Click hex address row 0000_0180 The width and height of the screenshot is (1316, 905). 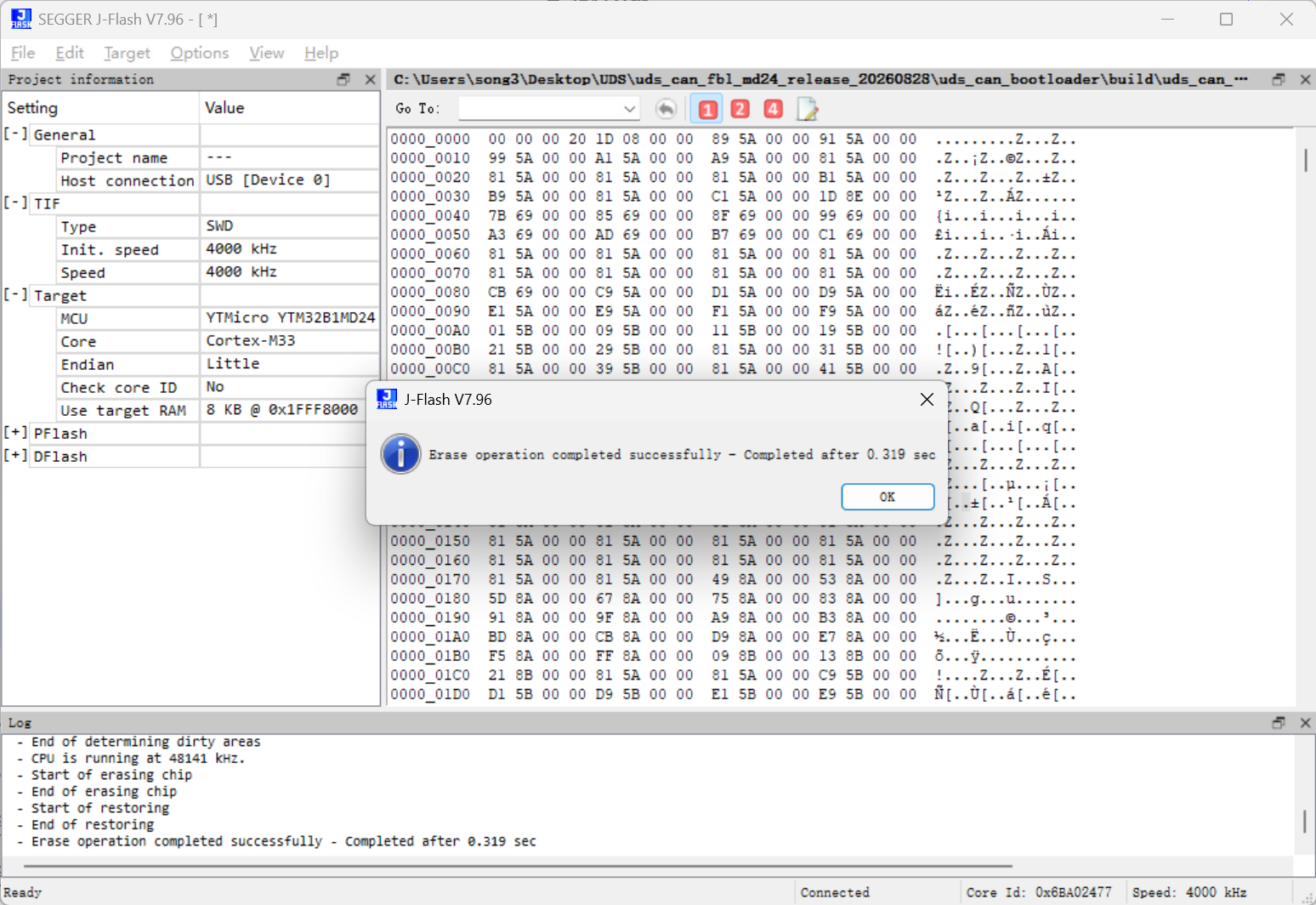click(430, 599)
